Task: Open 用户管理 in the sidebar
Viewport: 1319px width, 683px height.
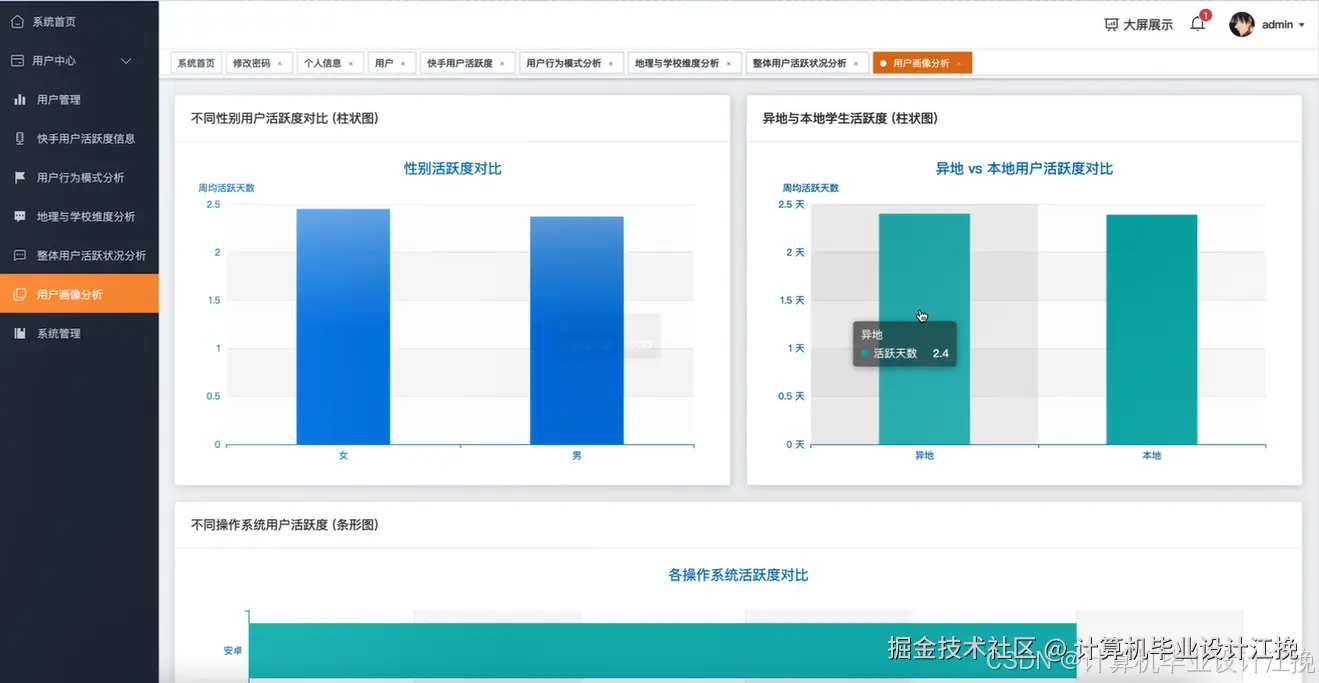Action: (79, 99)
